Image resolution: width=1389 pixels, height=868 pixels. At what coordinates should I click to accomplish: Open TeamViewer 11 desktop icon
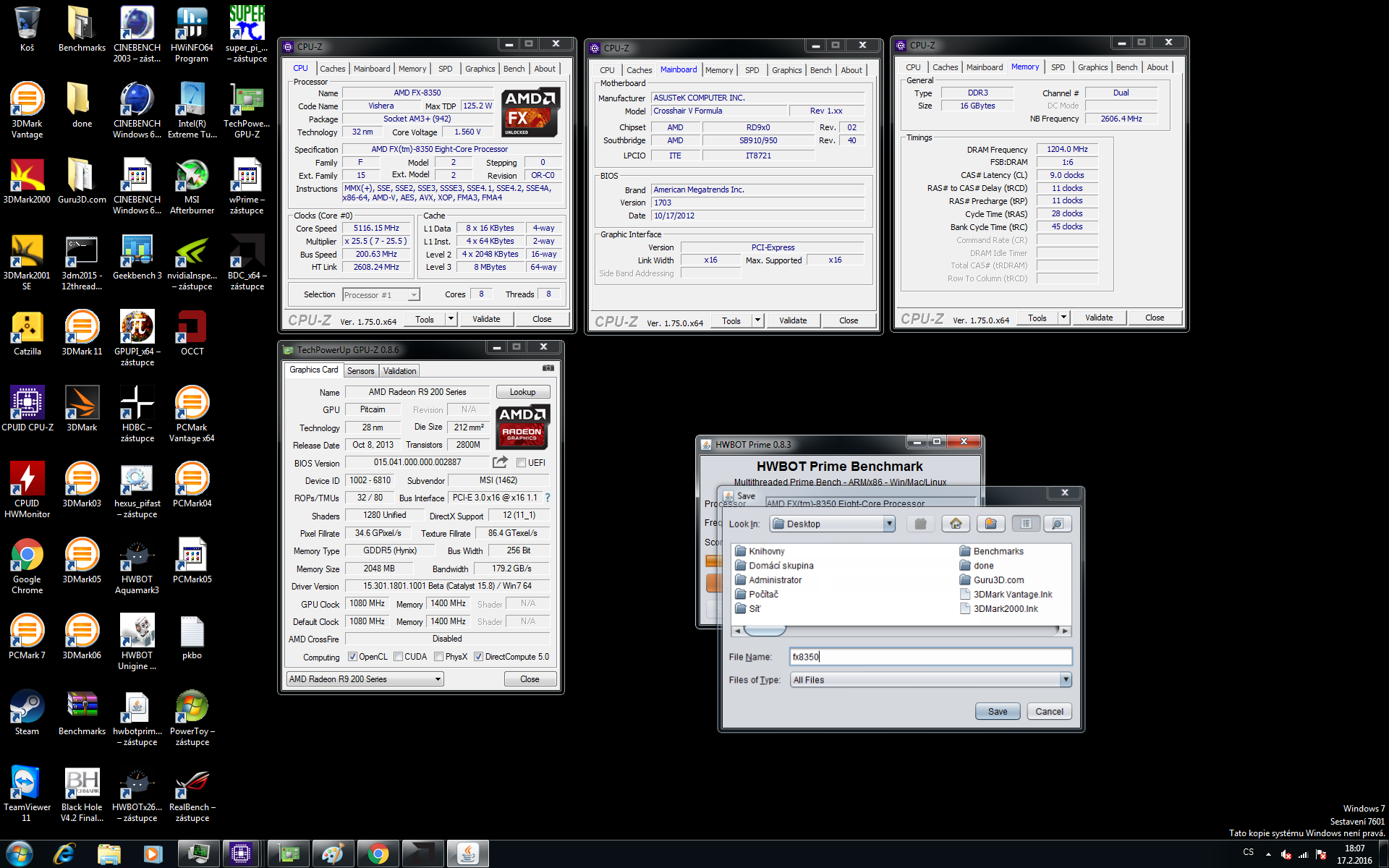pos(27,793)
